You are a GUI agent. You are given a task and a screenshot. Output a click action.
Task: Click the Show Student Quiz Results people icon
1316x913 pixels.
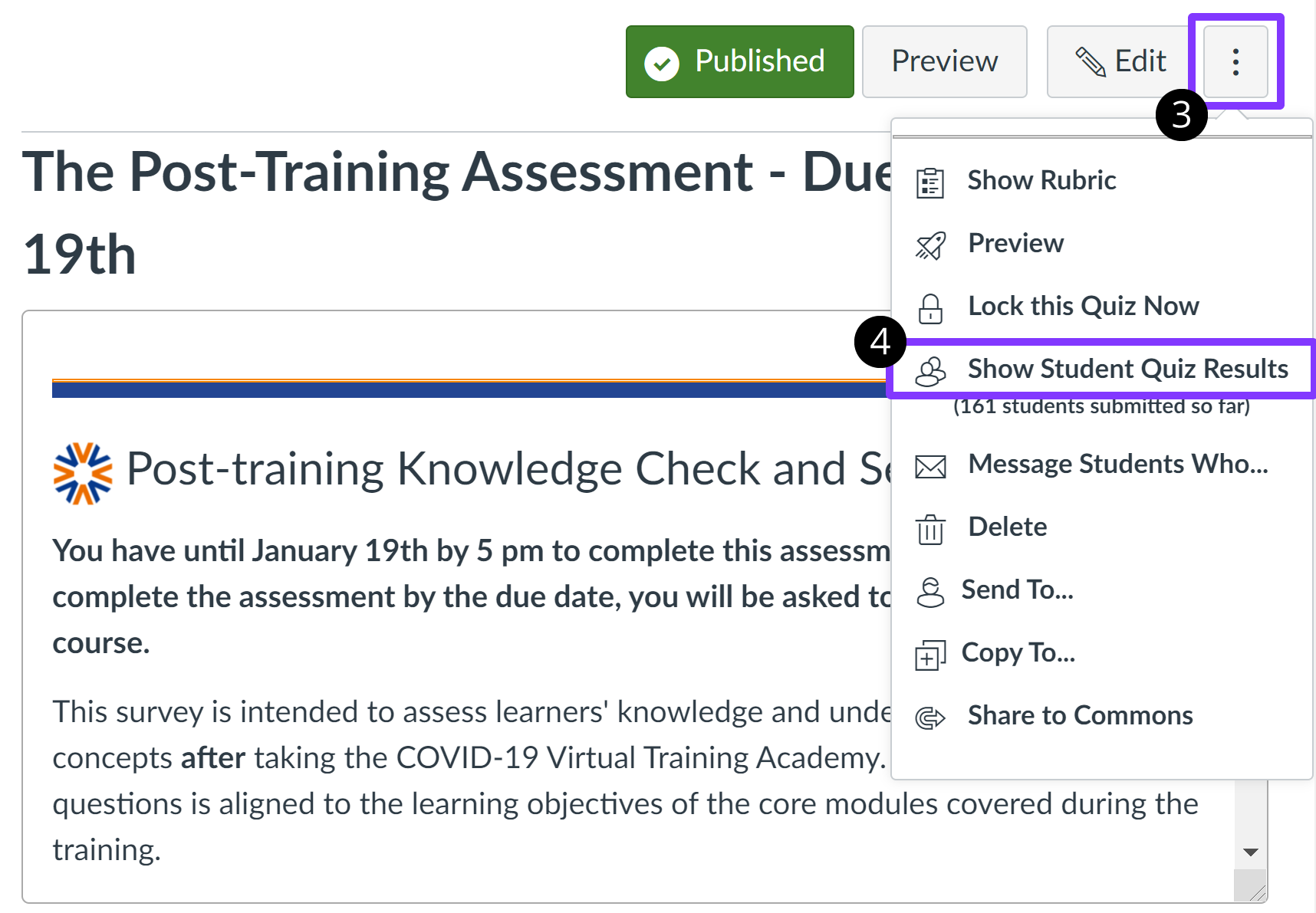click(x=930, y=371)
